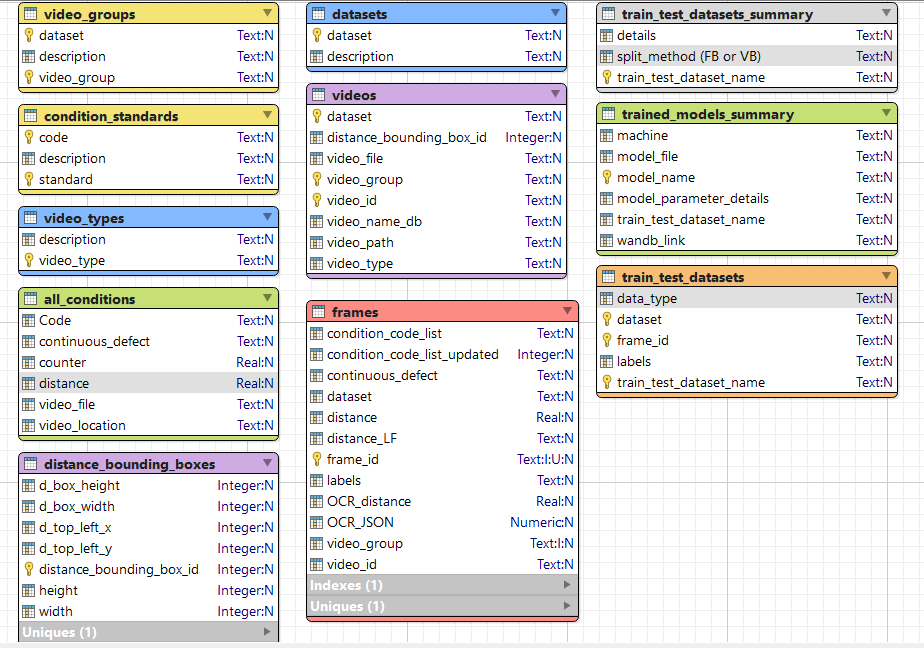The height and width of the screenshot is (648, 924).
Task: Click the table icon in the trained_models_summary header
Action: [x=609, y=114]
